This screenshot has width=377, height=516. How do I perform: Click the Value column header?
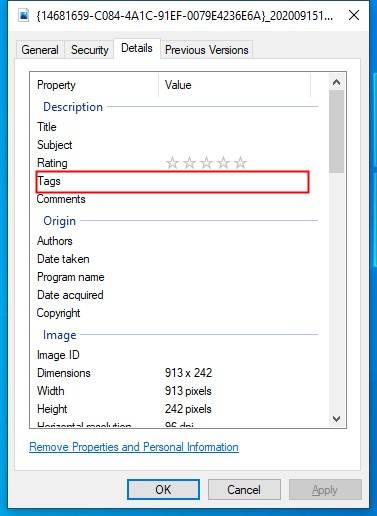pyautogui.click(x=235, y=85)
